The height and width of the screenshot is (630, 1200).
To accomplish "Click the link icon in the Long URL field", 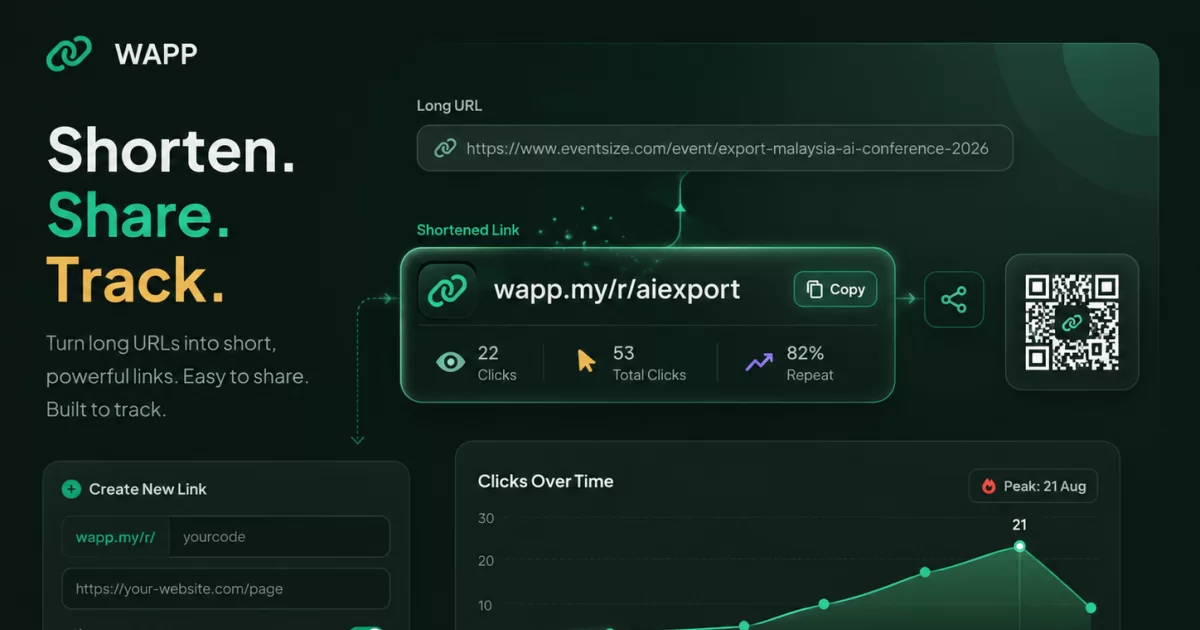I will (x=445, y=149).
